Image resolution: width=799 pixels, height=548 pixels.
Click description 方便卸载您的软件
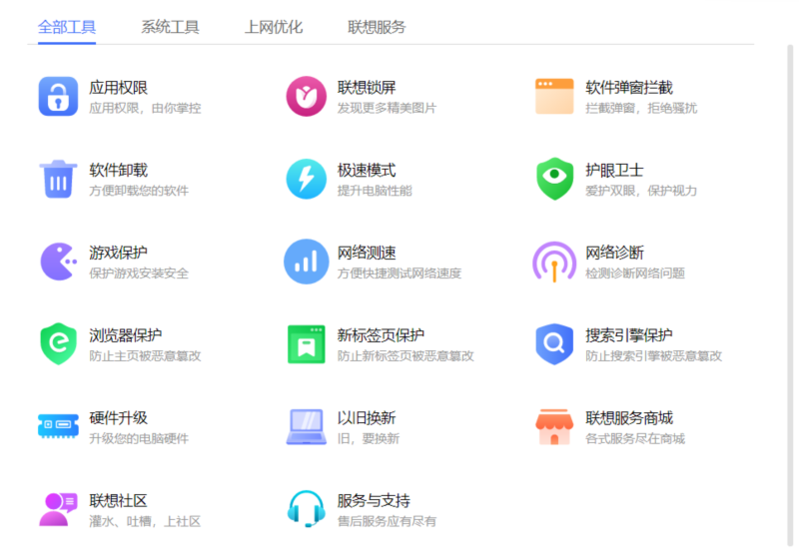pos(139,191)
